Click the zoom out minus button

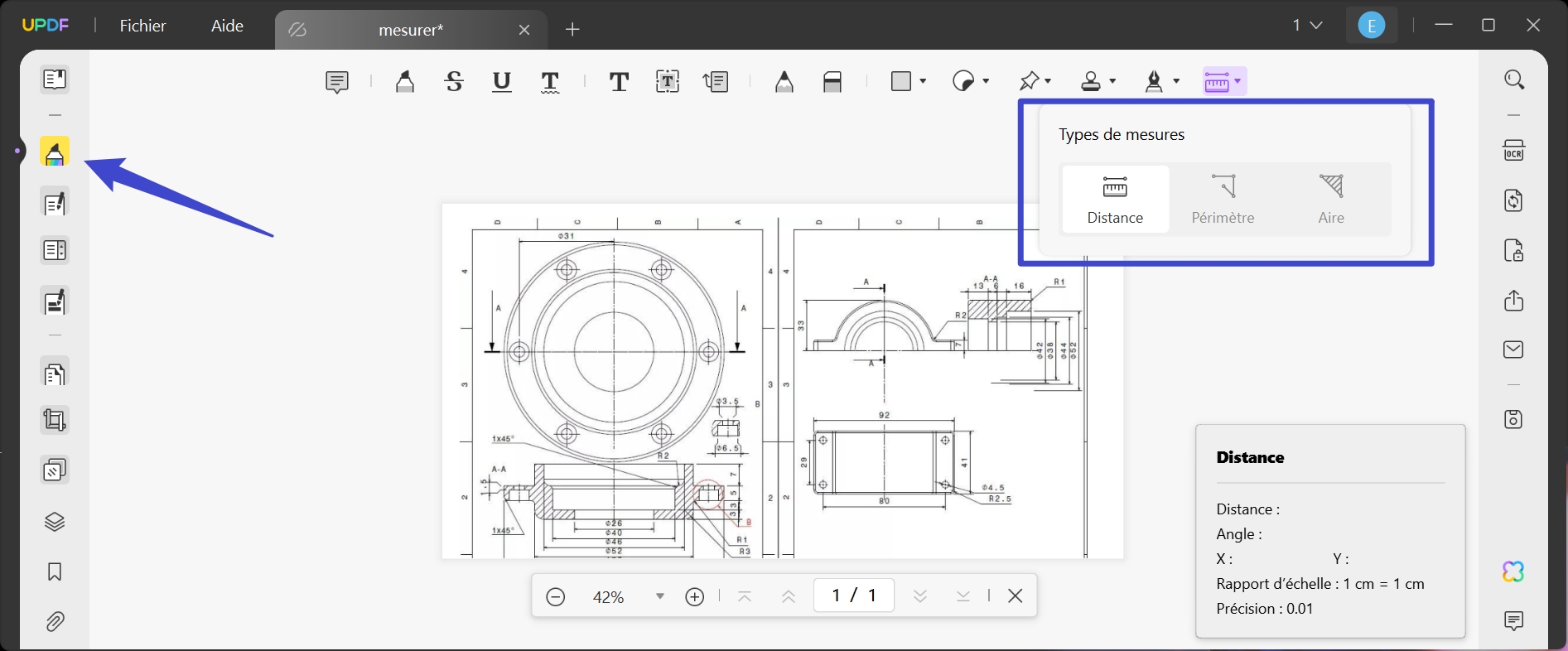[555, 596]
